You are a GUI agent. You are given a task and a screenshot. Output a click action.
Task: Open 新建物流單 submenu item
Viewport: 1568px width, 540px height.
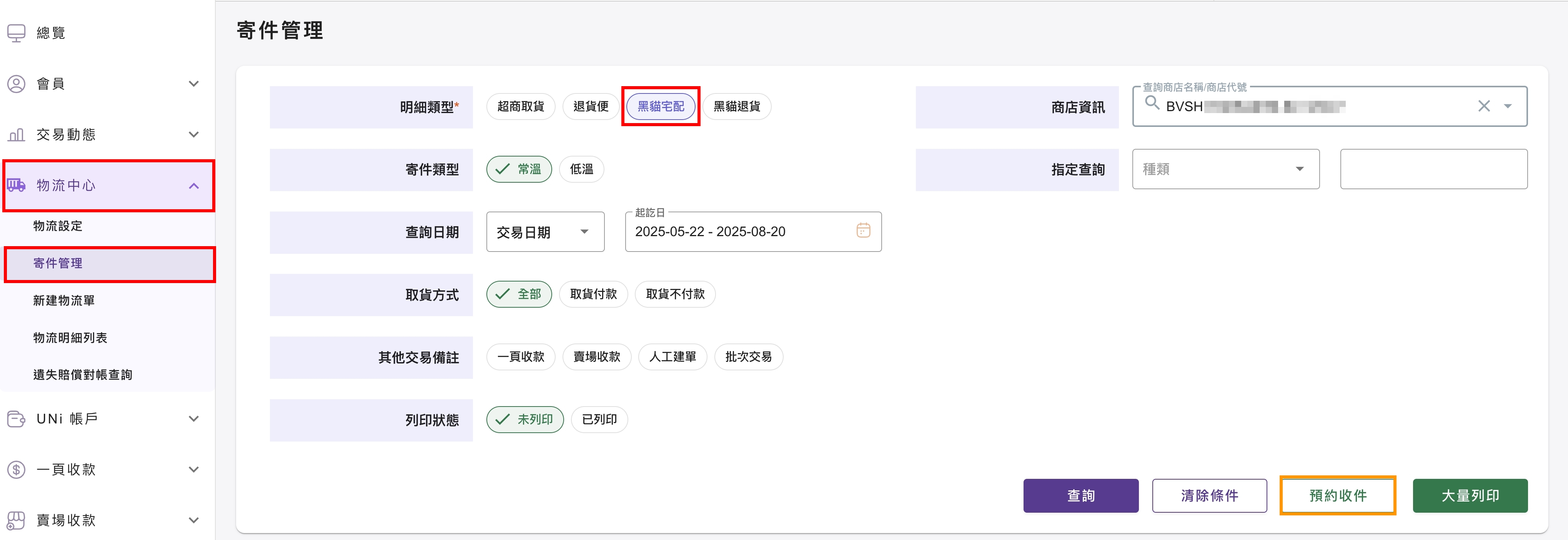point(64,301)
